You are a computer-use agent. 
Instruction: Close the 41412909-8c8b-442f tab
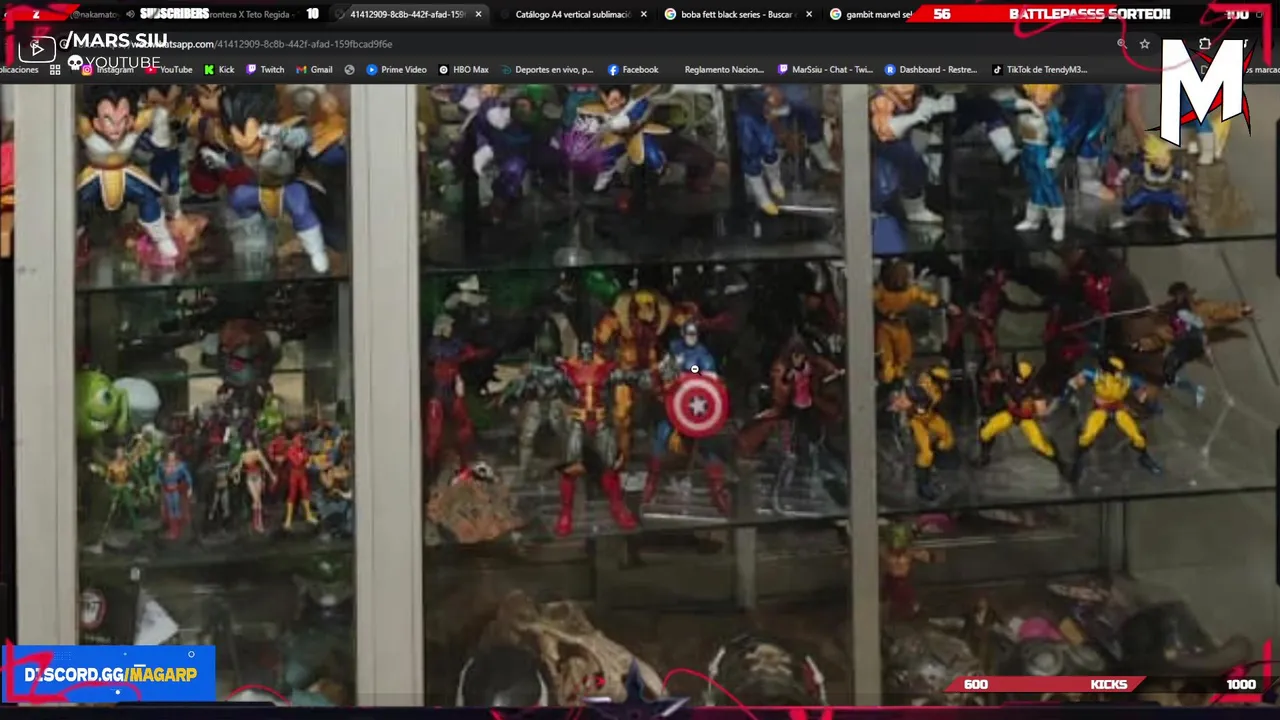[x=478, y=14]
